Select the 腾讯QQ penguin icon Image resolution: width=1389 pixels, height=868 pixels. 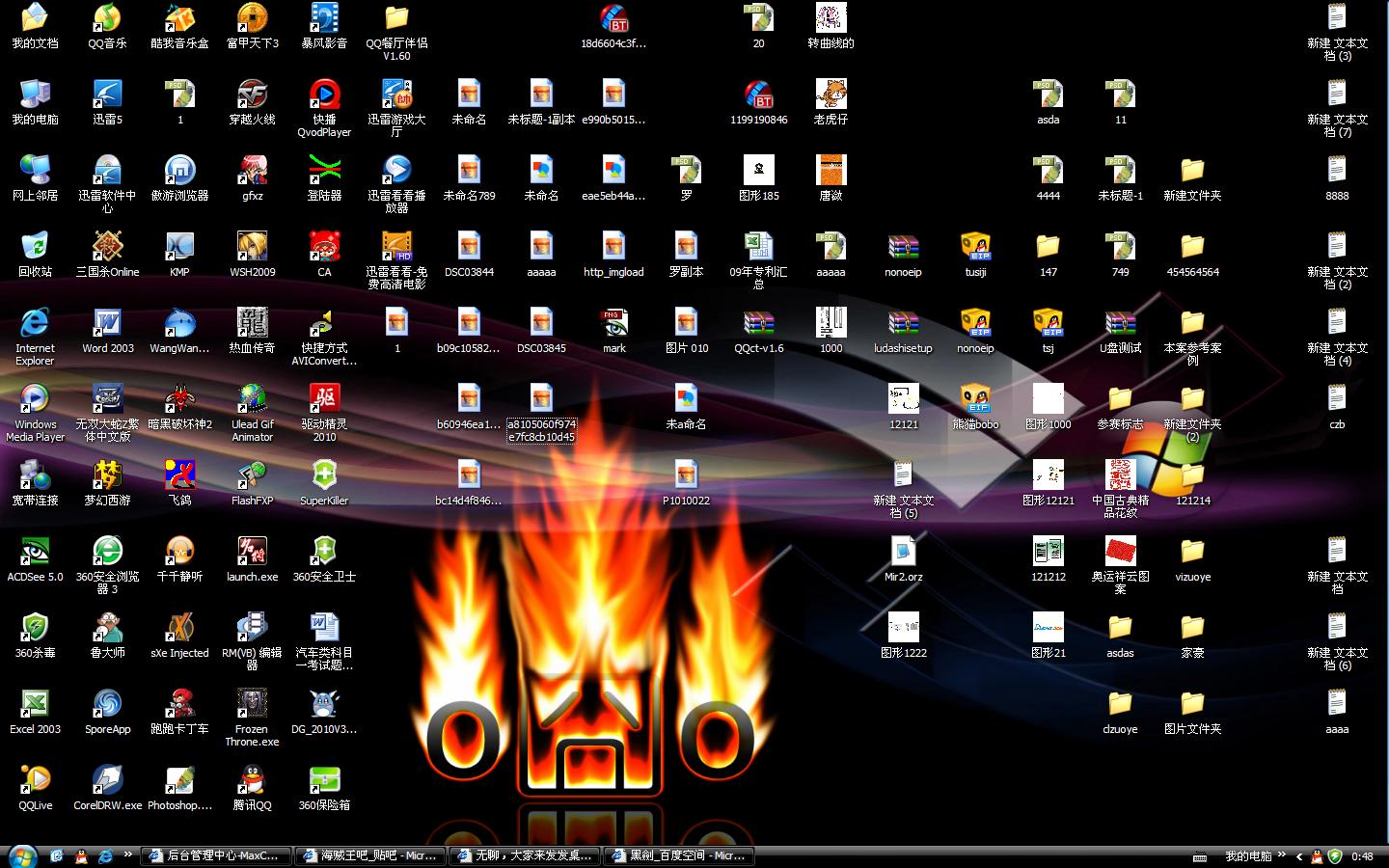point(252,788)
